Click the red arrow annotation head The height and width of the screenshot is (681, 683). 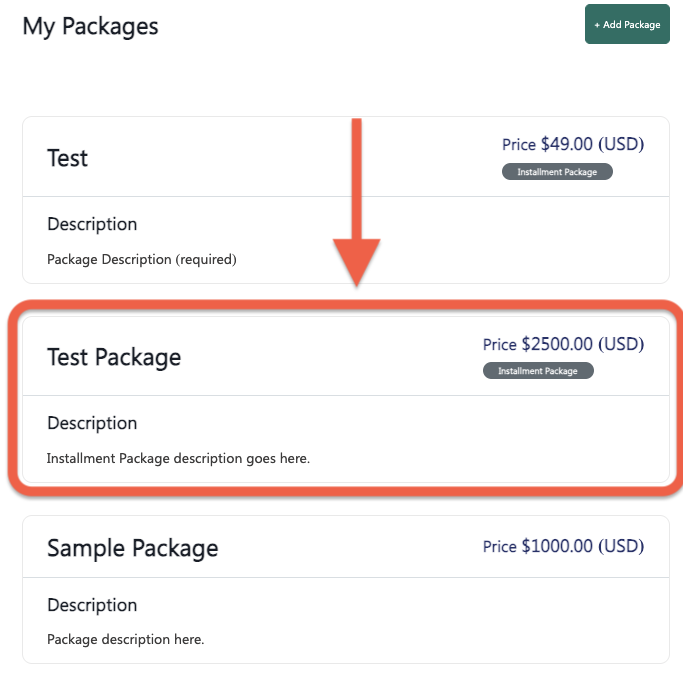pyautogui.click(x=357, y=262)
